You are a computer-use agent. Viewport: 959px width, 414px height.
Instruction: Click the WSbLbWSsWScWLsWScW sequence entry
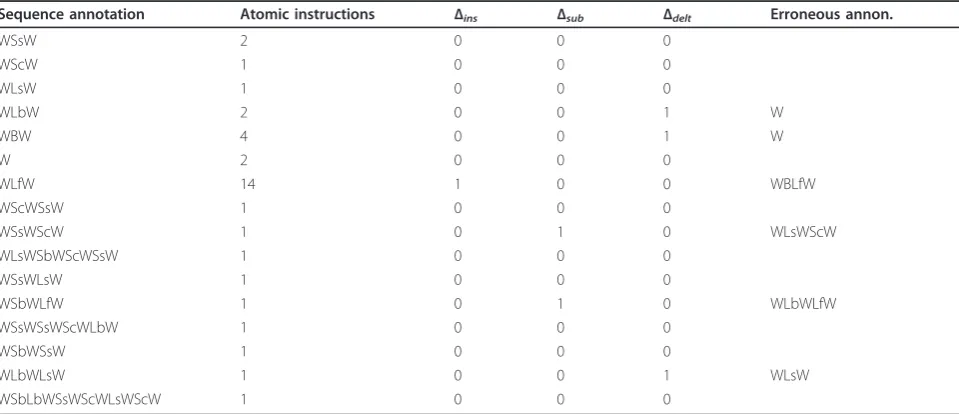coord(81,399)
